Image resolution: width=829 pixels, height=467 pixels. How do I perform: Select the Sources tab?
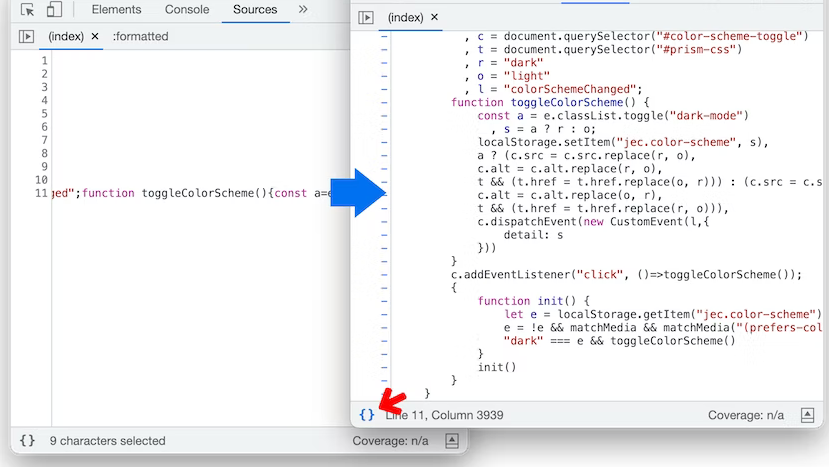point(255,10)
